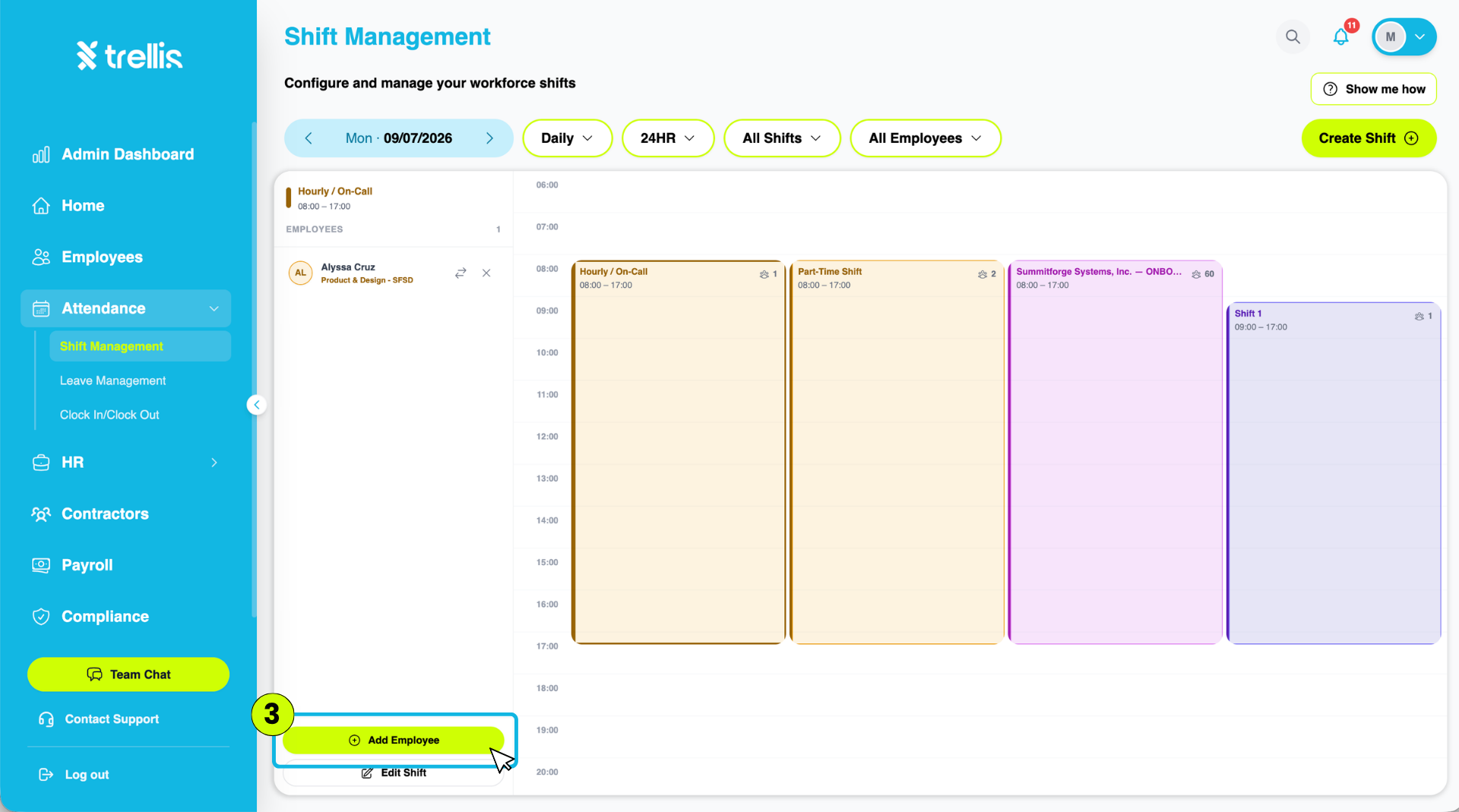
Task: Select the purple Shift 1 block
Action: point(1334,473)
